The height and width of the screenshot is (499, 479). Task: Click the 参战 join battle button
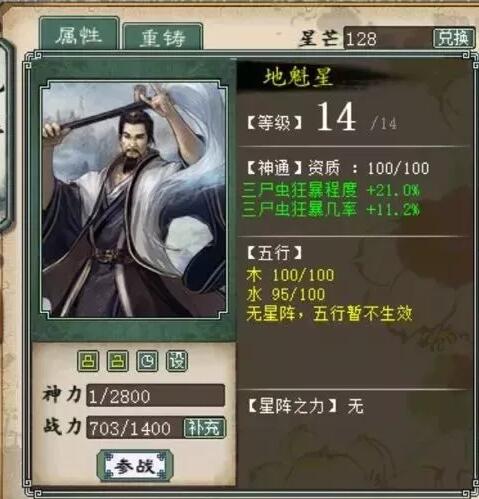click(135, 466)
